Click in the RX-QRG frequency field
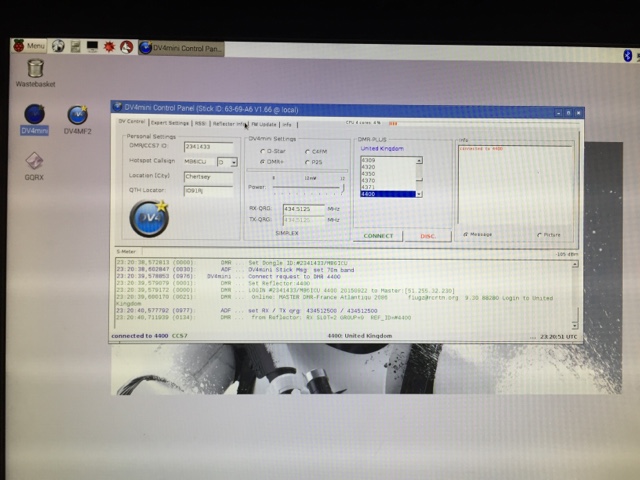This screenshot has width=640, height=480. pos(304,209)
